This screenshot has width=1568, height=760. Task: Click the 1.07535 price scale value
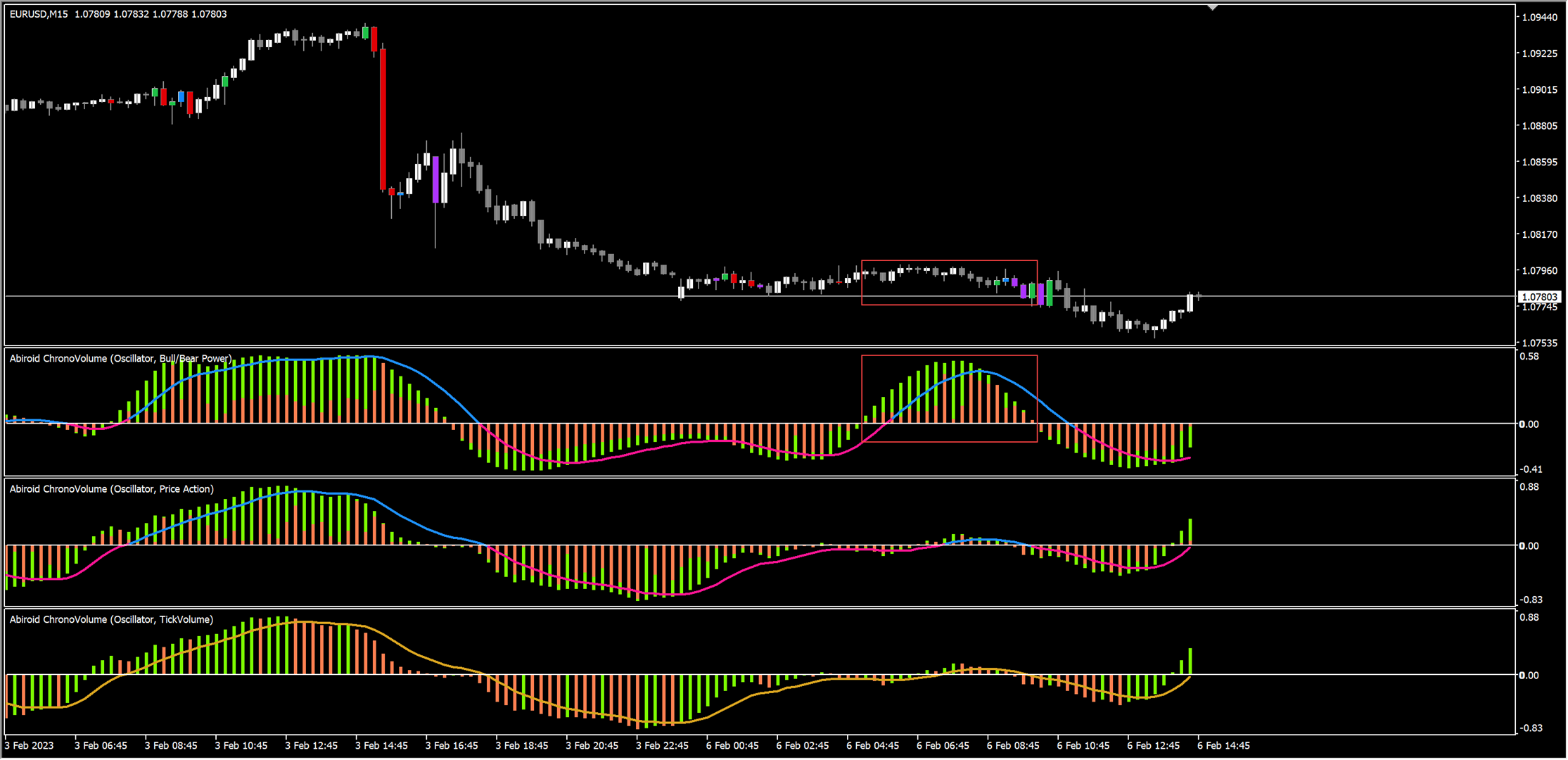(1539, 343)
